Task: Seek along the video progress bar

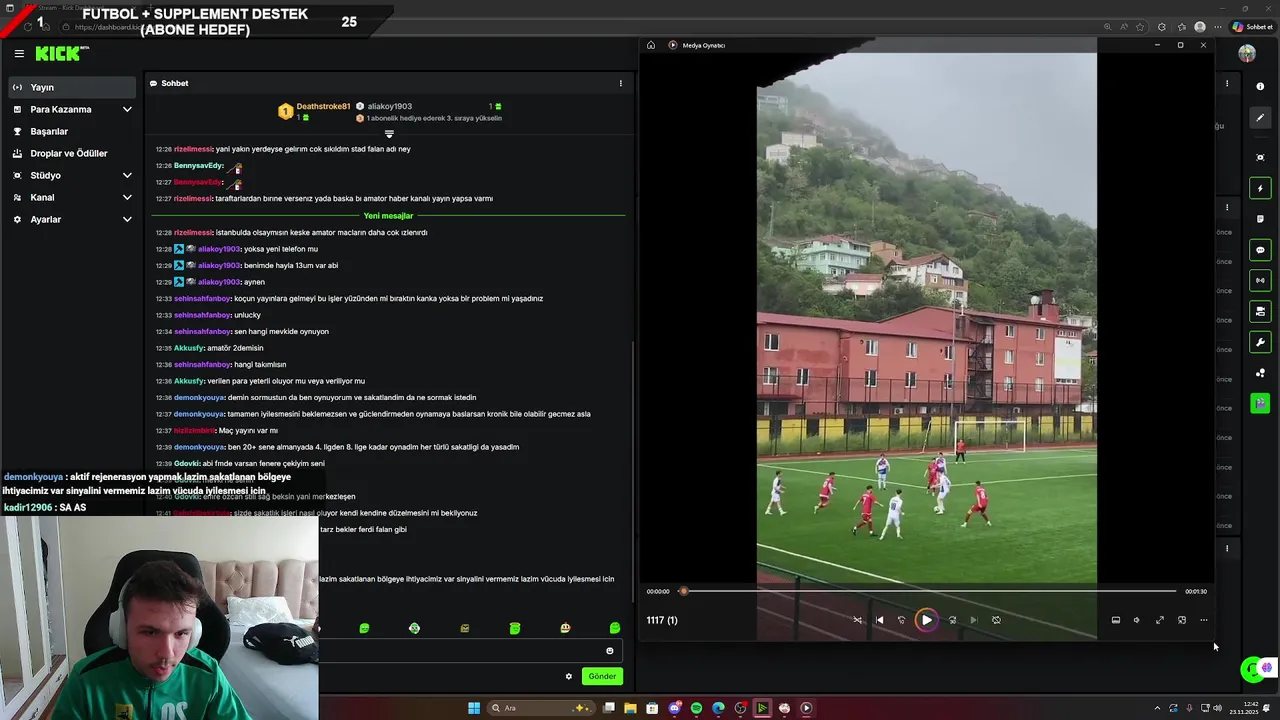Action: pos(930,591)
